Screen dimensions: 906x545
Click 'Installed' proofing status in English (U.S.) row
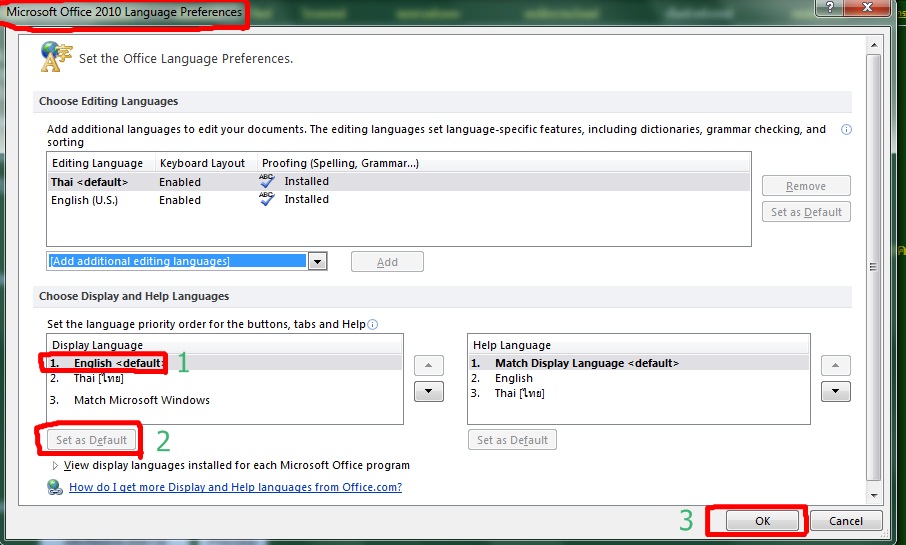pos(306,199)
